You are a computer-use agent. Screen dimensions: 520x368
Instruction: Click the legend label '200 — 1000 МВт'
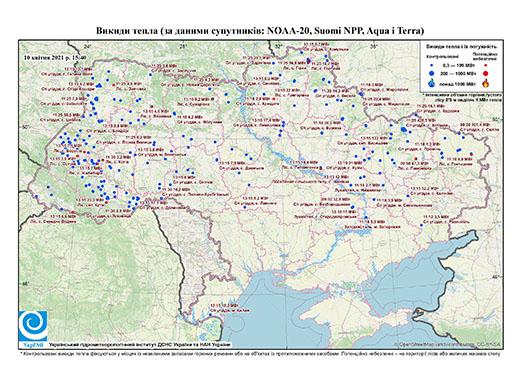[459, 73]
